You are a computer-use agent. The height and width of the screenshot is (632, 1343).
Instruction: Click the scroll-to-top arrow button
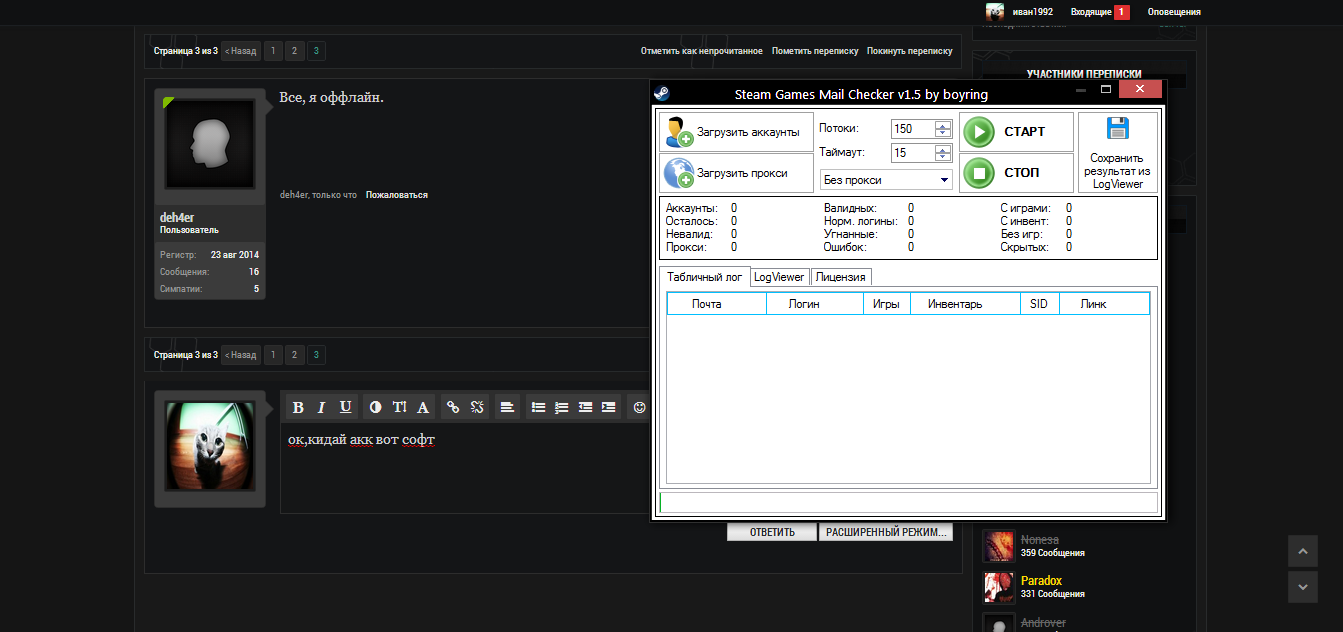(x=1302, y=551)
